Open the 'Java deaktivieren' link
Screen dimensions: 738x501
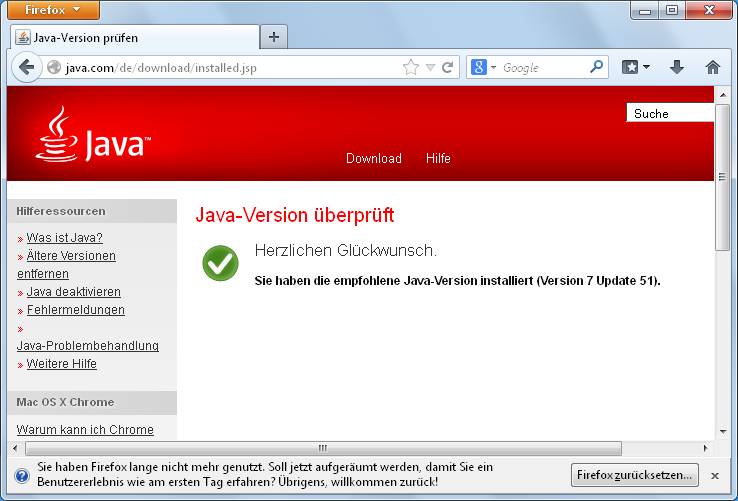point(73,292)
